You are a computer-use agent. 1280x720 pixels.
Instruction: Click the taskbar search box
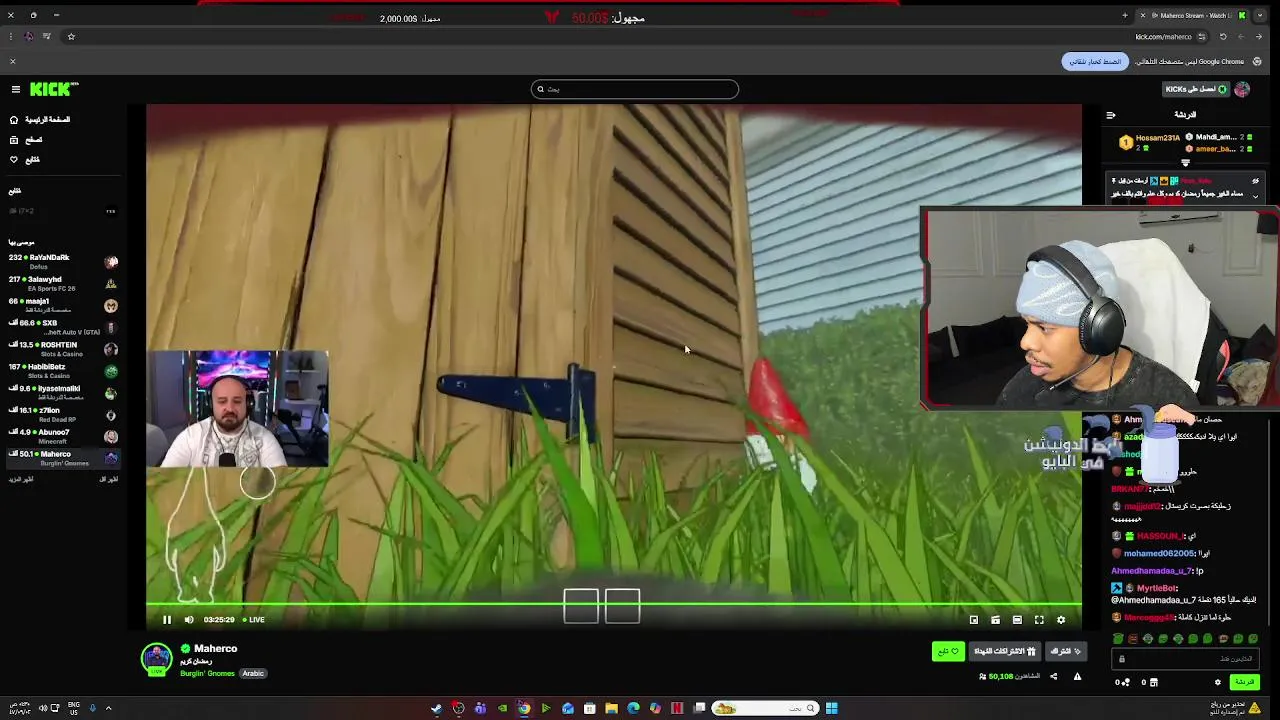coord(765,709)
